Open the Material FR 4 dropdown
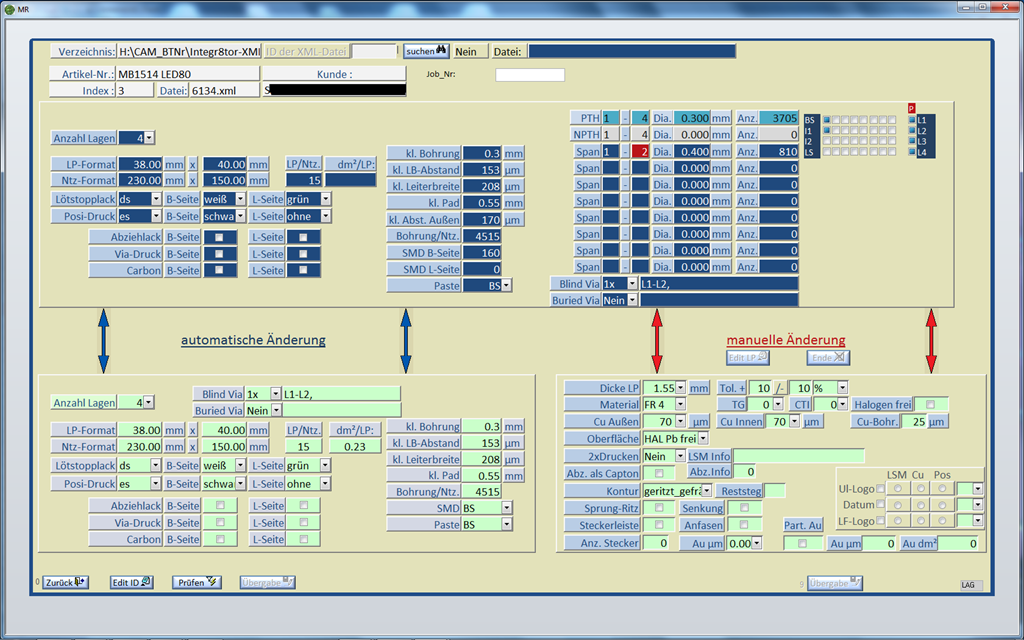This screenshot has height=640, width=1024. [x=680, y=404]
